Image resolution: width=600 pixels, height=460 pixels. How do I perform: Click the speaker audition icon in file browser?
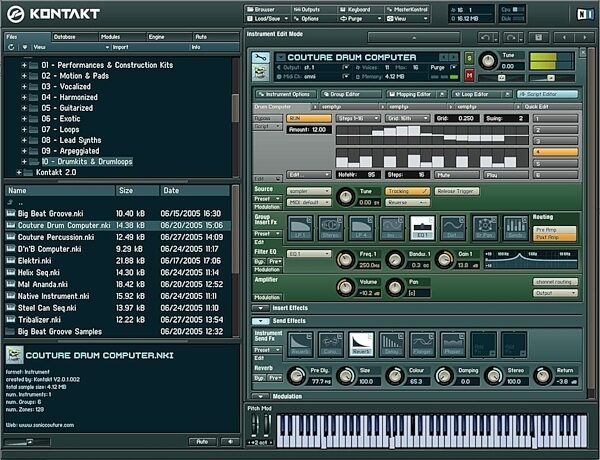(x=230, y=442)
